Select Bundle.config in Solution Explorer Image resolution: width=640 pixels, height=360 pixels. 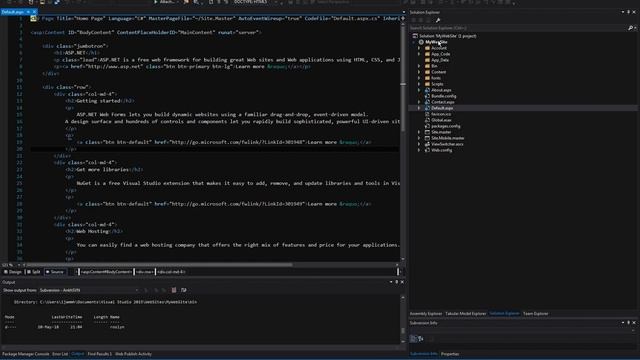(x=443, y=96)
